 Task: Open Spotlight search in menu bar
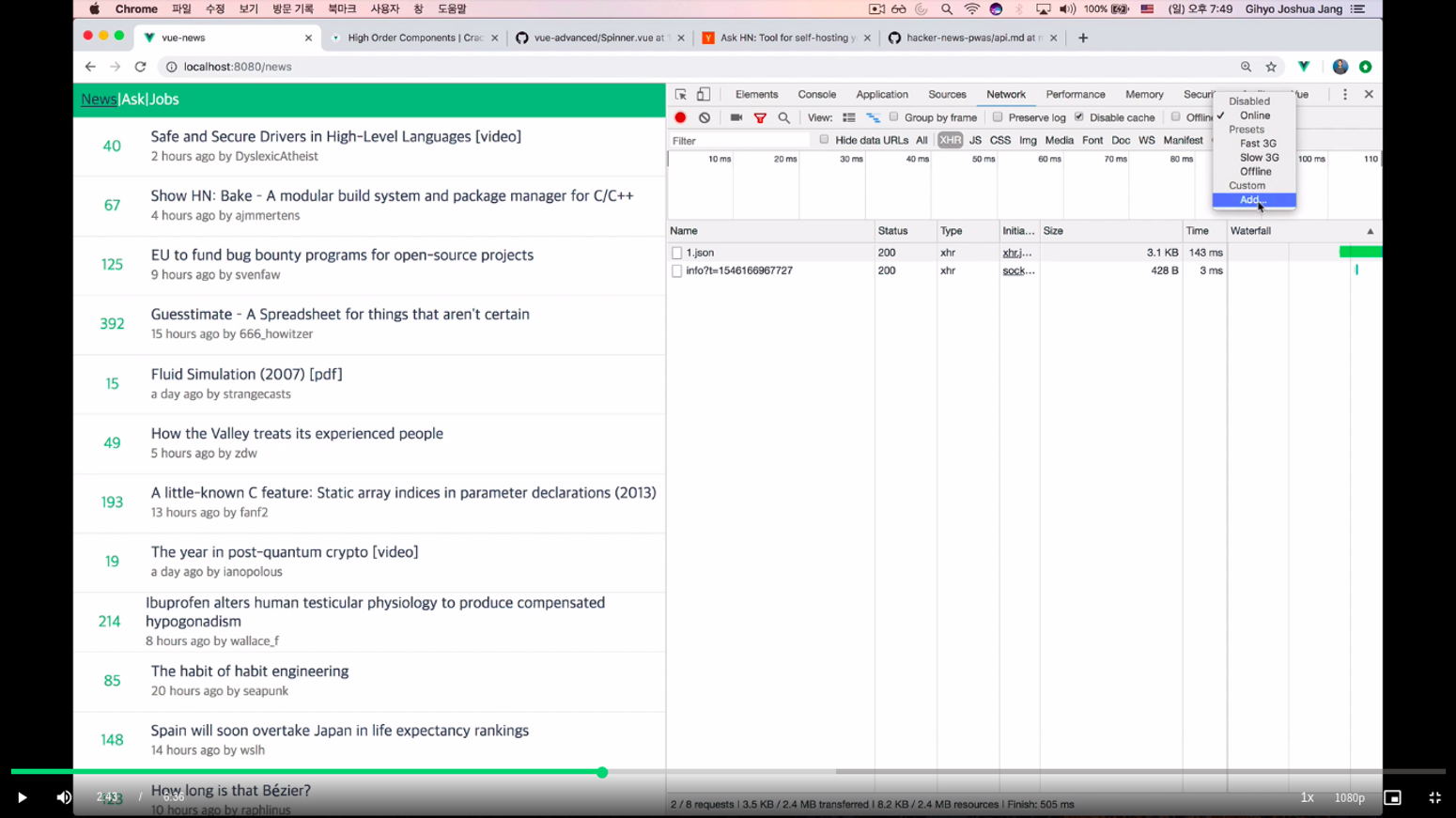pyautogui.click(x=947, y=9)
